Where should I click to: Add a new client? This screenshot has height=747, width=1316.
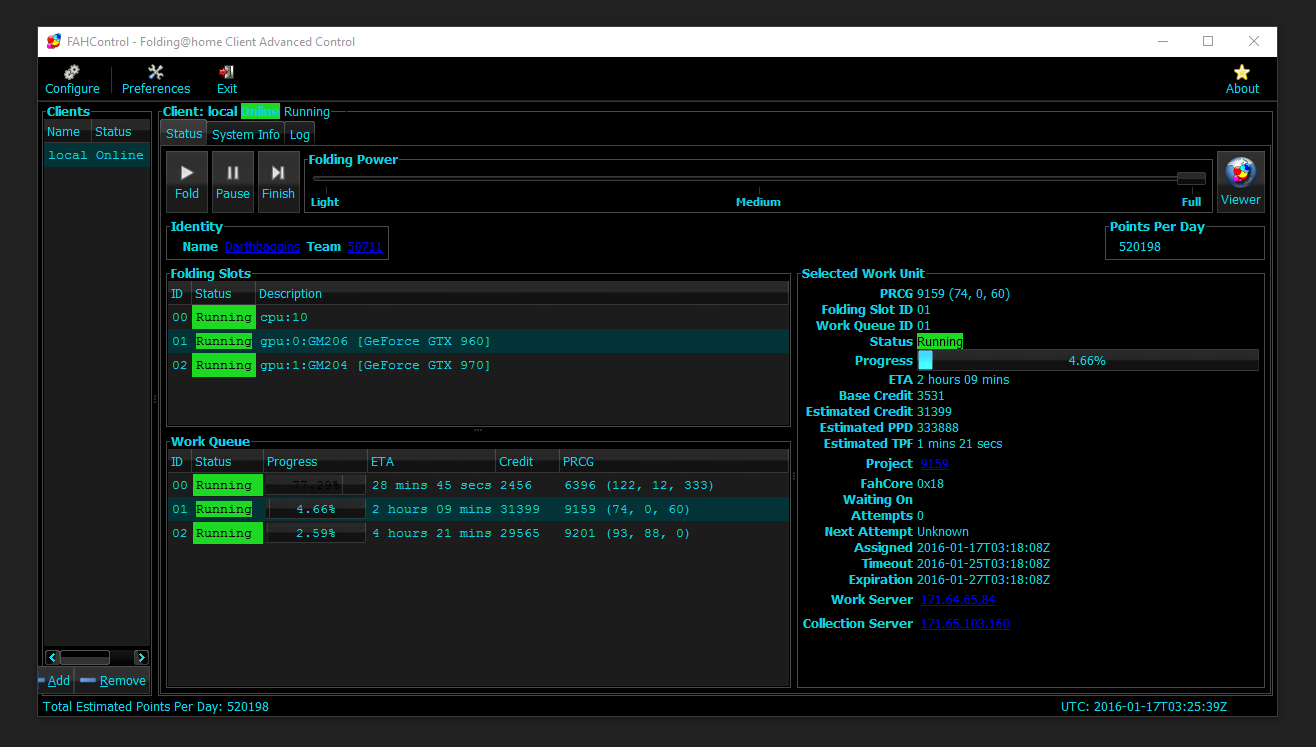pyautogui.click(x=55, y=680)
